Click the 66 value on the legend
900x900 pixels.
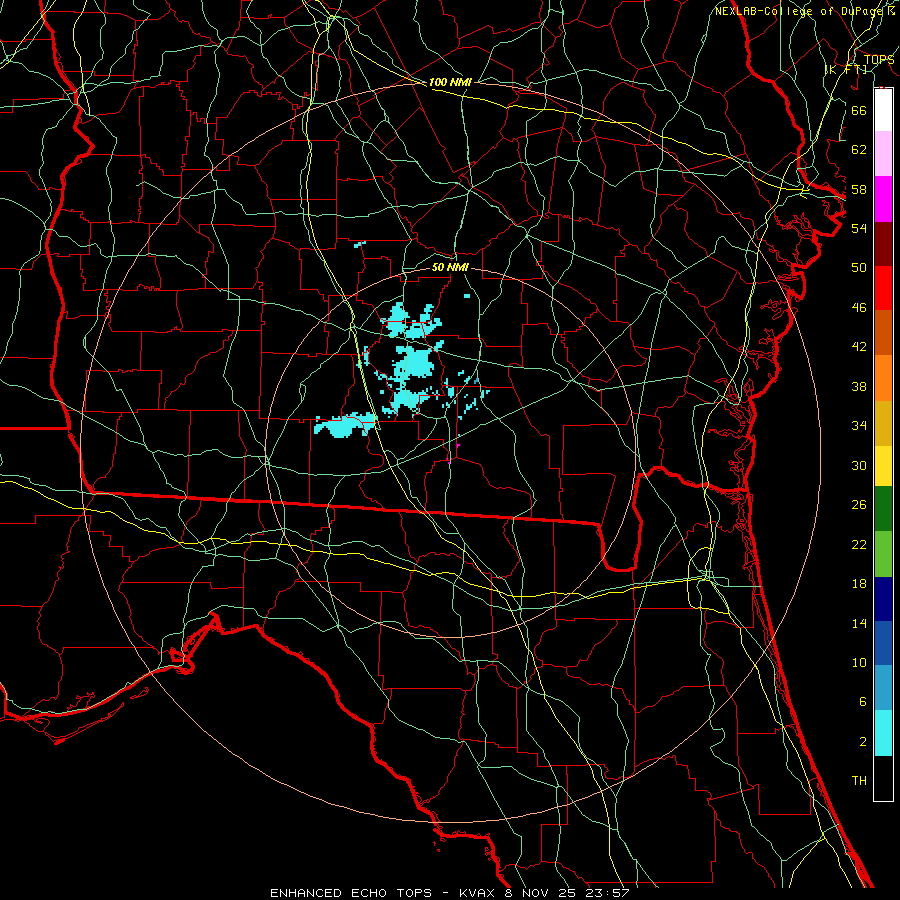tap(859, 110)
